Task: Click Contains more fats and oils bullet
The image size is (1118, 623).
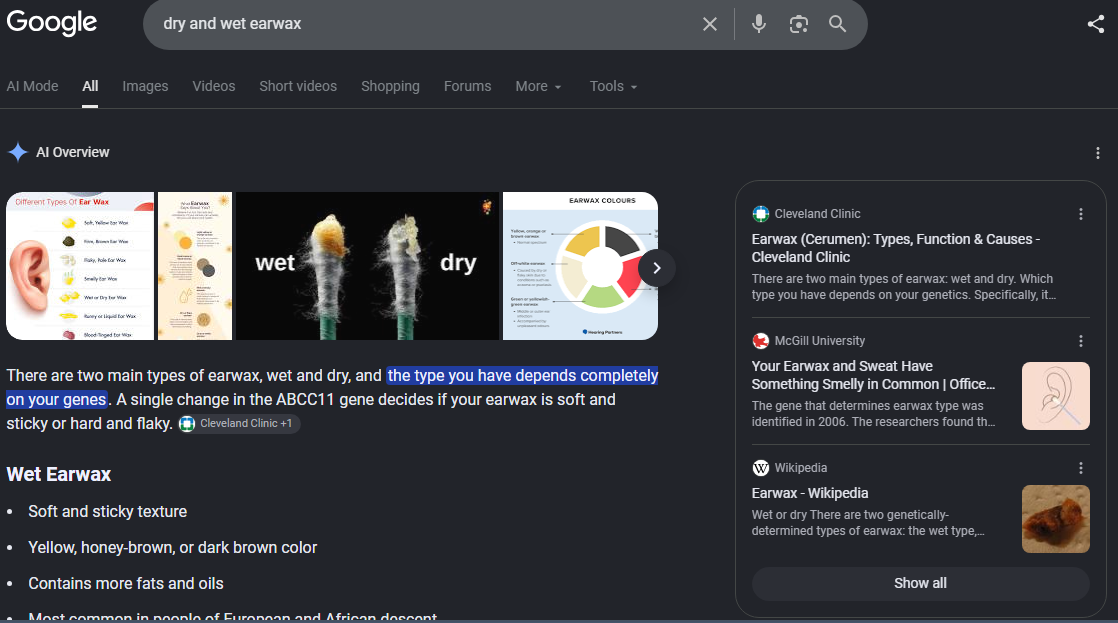Action: click(125, 583)
